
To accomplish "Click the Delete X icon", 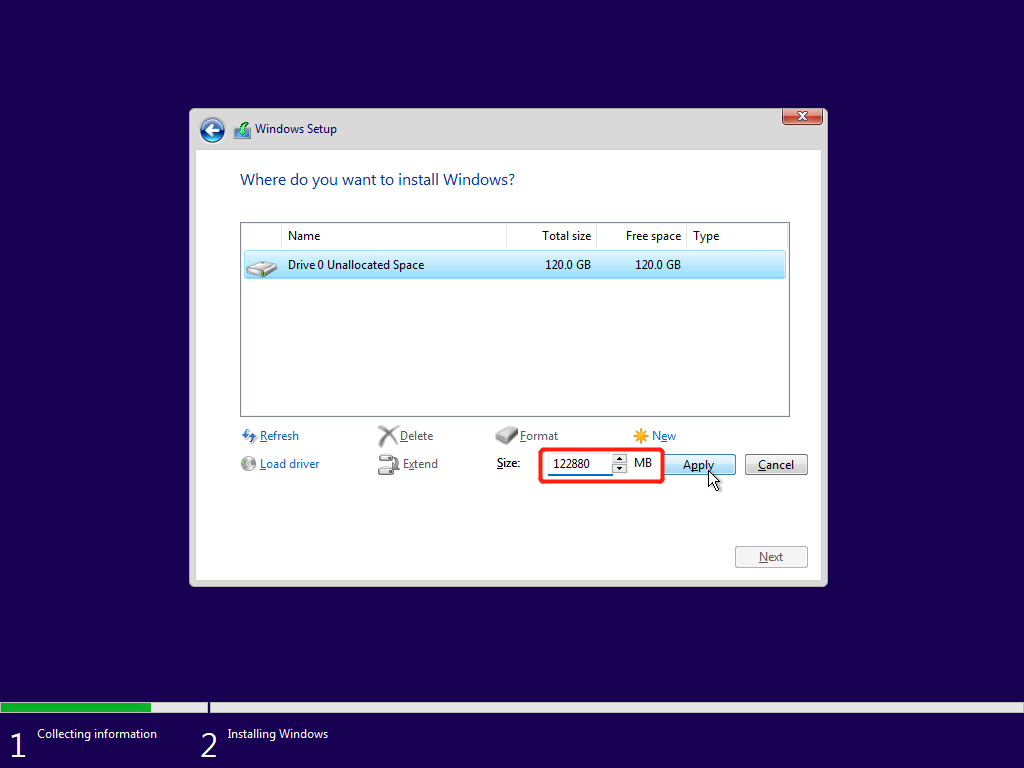I will (387, 436).
